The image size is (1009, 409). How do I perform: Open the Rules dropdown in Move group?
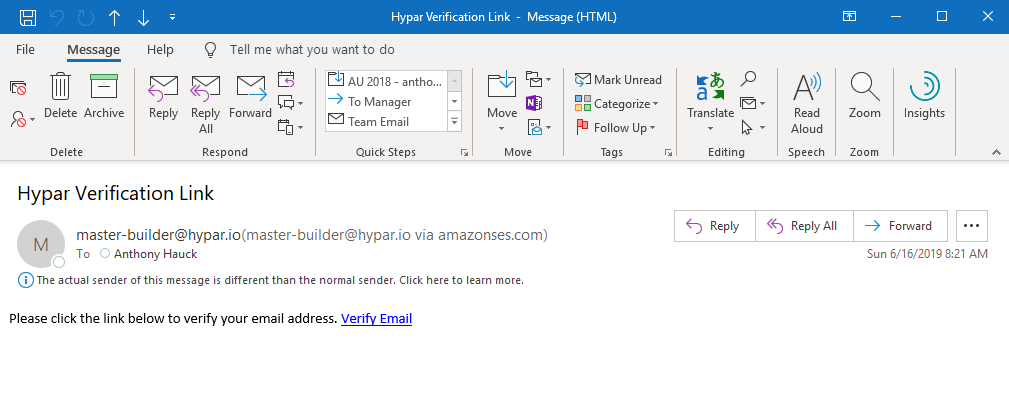point(538,79)
